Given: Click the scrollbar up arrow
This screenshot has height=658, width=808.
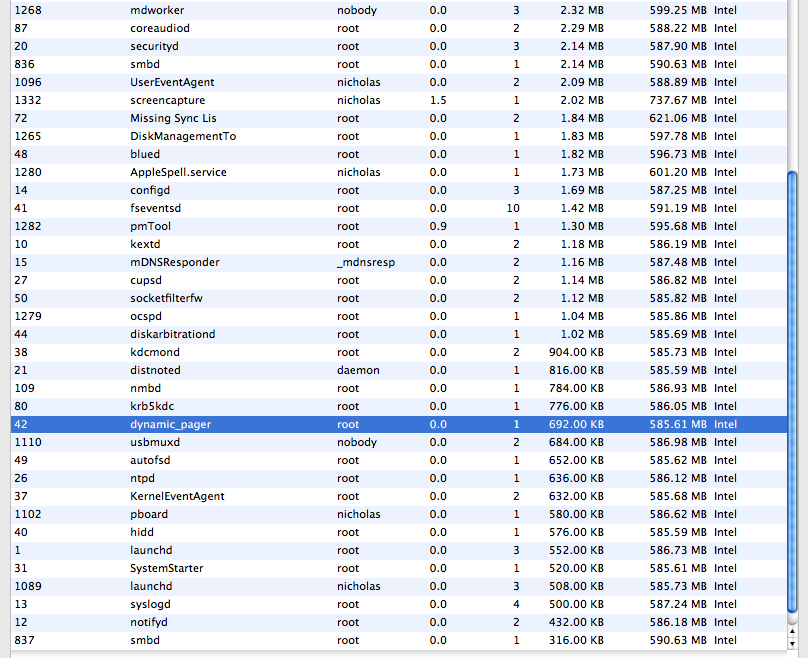Looking at the screenshot, I should pyautogui.click(x=793, y=631).
